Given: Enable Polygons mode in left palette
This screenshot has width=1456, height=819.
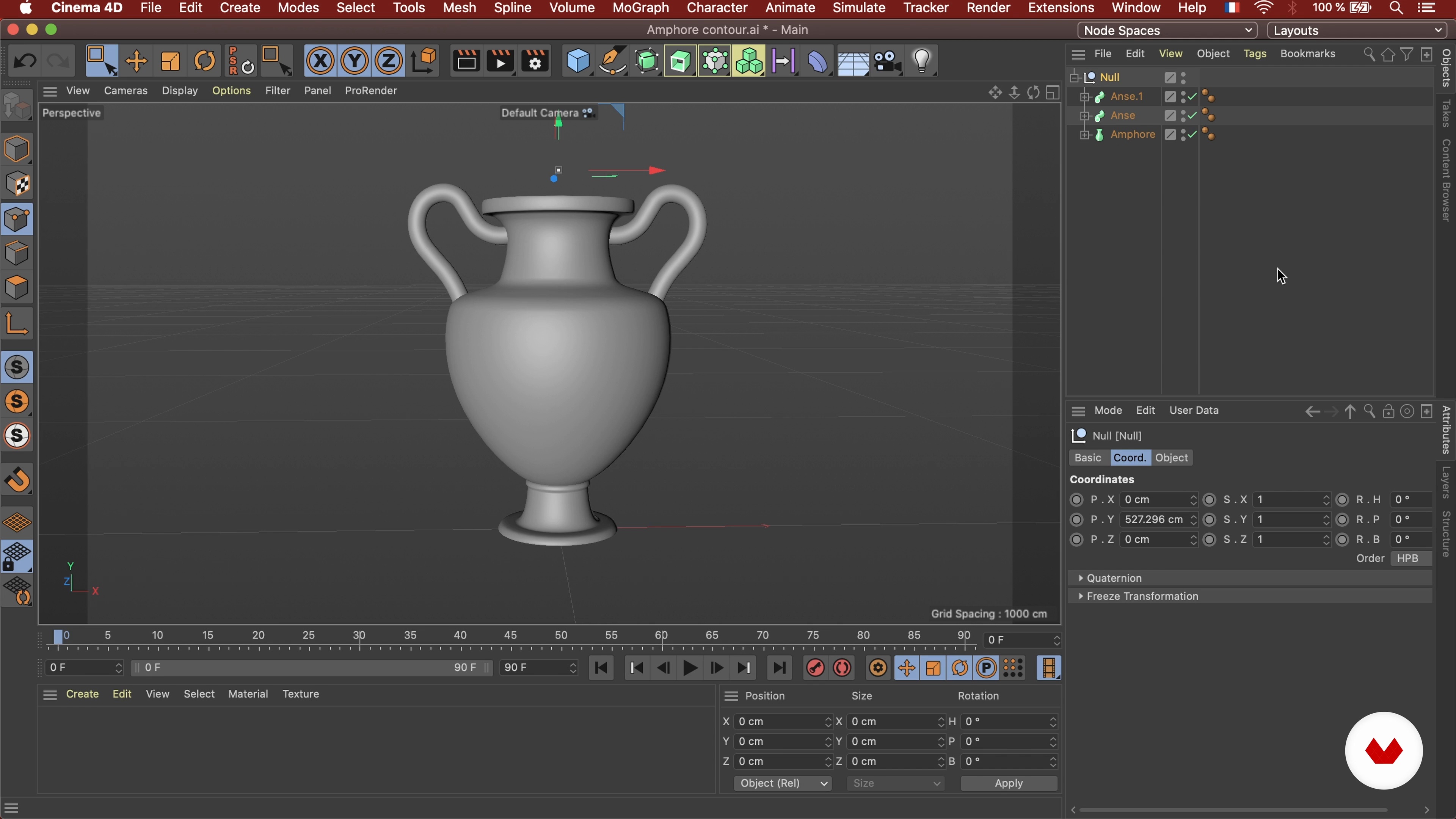Looking at the screenshot, I should pyautogui.click(x=17, y=288).
